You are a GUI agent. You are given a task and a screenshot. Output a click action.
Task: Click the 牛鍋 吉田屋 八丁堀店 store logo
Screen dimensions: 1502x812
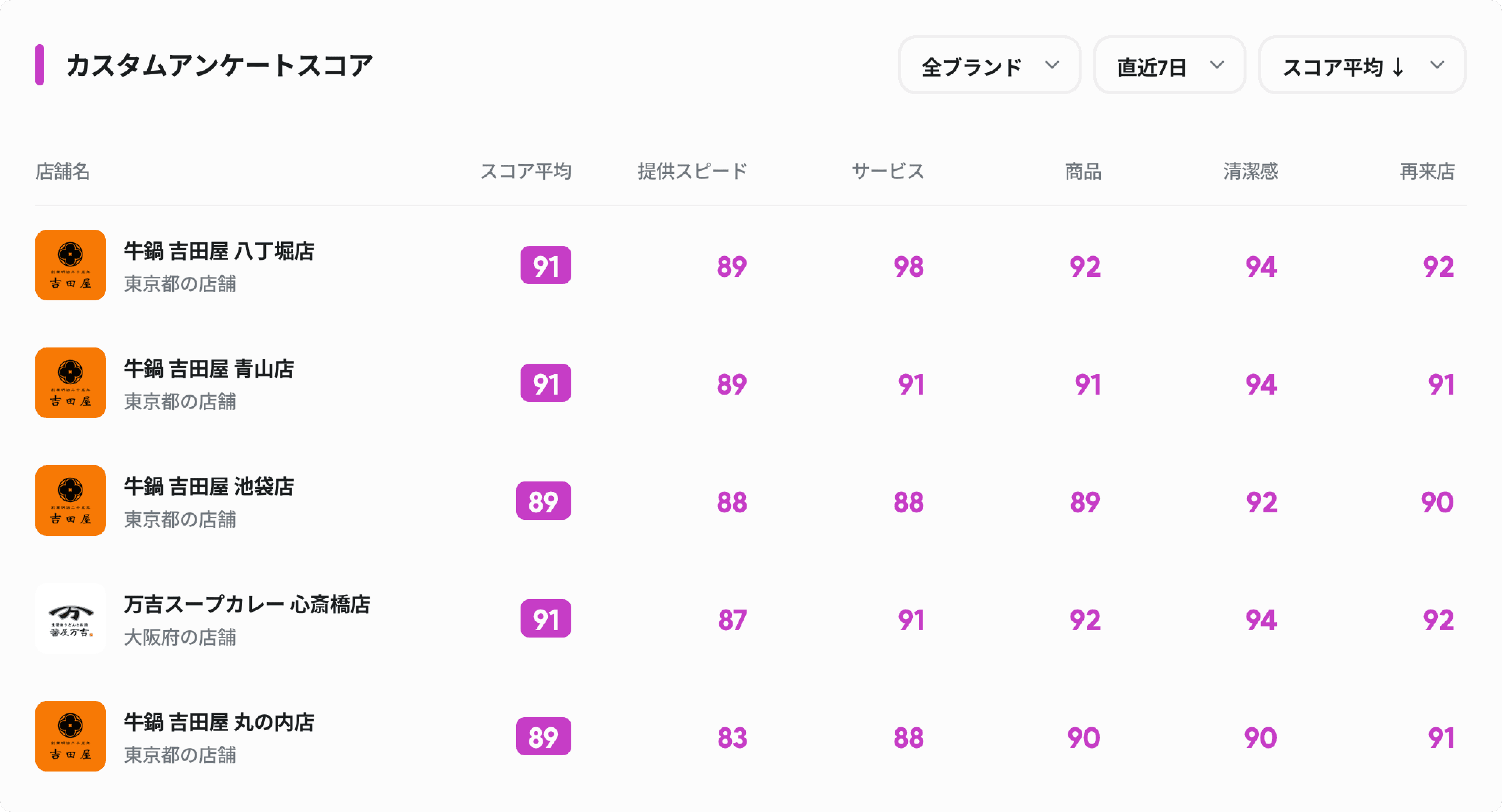click(71, 265)
